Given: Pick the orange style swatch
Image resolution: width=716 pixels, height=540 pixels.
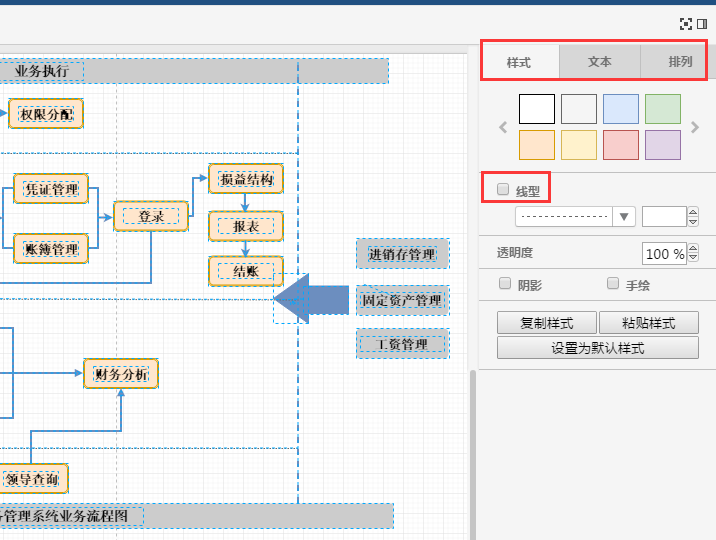Looking at the screenshot, I should tap(537, 145).
